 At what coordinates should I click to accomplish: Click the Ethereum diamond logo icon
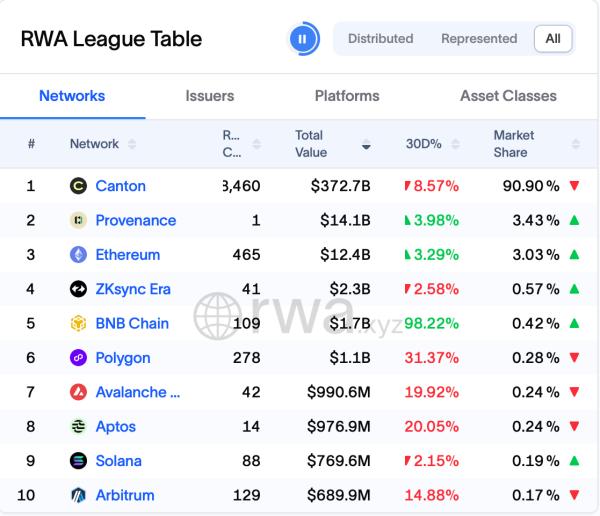(78, 255)
